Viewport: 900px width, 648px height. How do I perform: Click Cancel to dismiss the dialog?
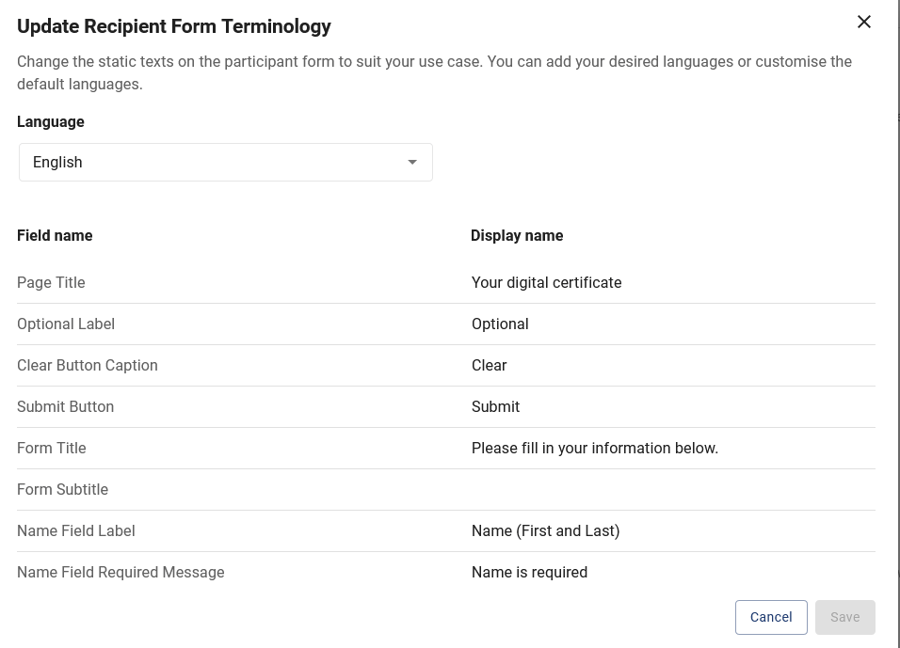pyautogui.click(x=771, y=617)
